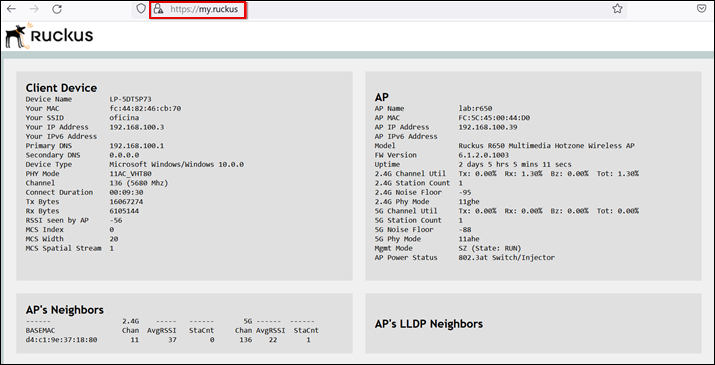Select 2.4G Phy Mode value 11ghe

pos(469,202)
